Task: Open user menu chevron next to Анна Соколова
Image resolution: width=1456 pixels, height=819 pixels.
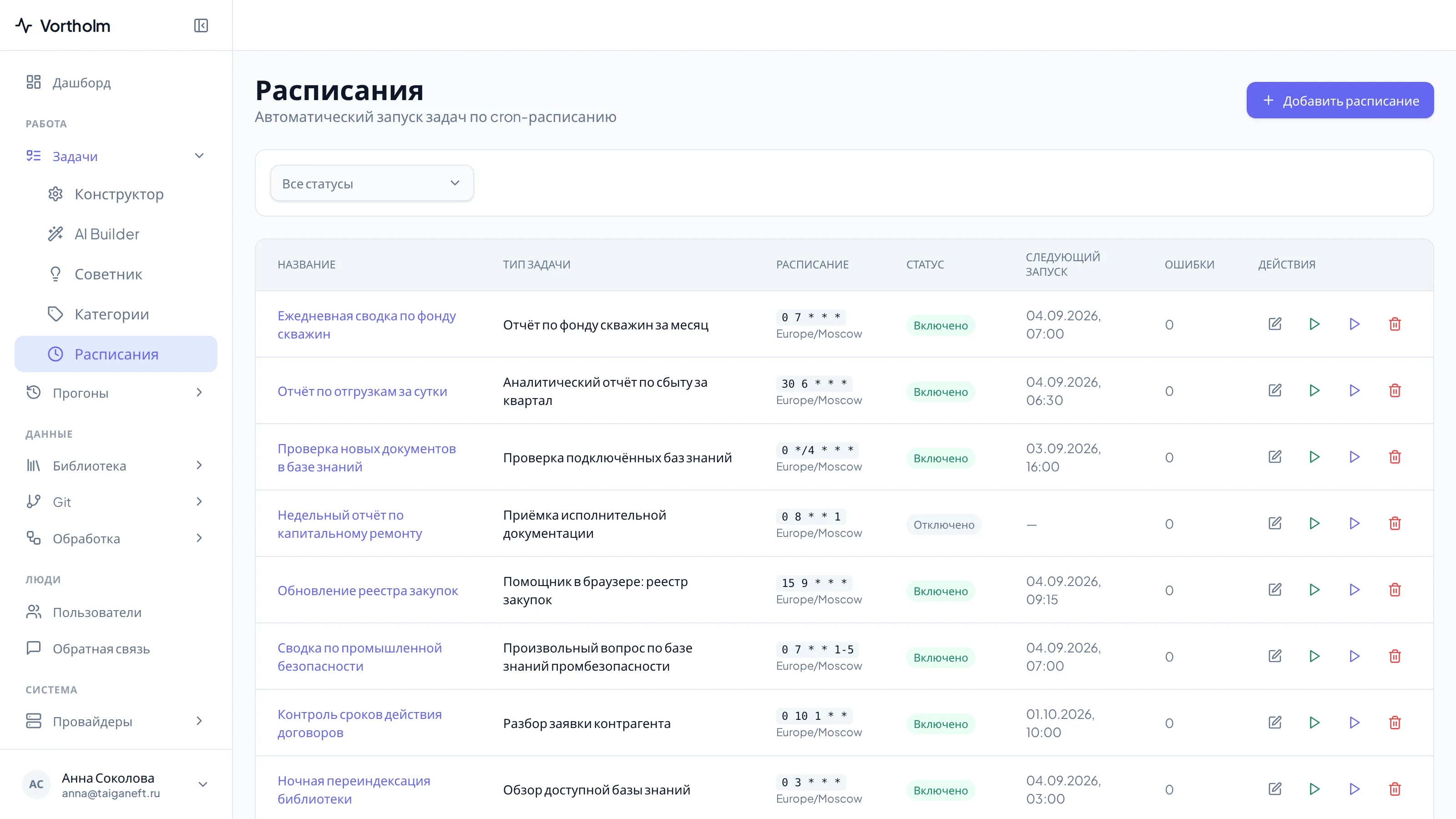Action: coord(203,784)
